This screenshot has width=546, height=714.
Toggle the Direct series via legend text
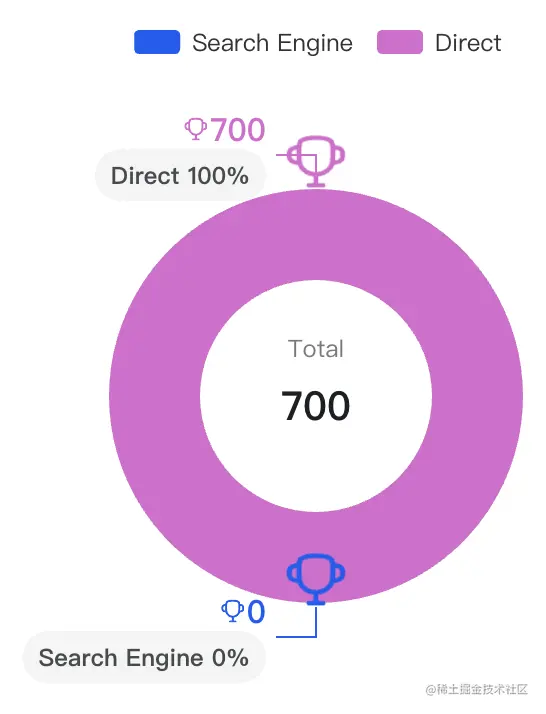[x=468, y=43]
